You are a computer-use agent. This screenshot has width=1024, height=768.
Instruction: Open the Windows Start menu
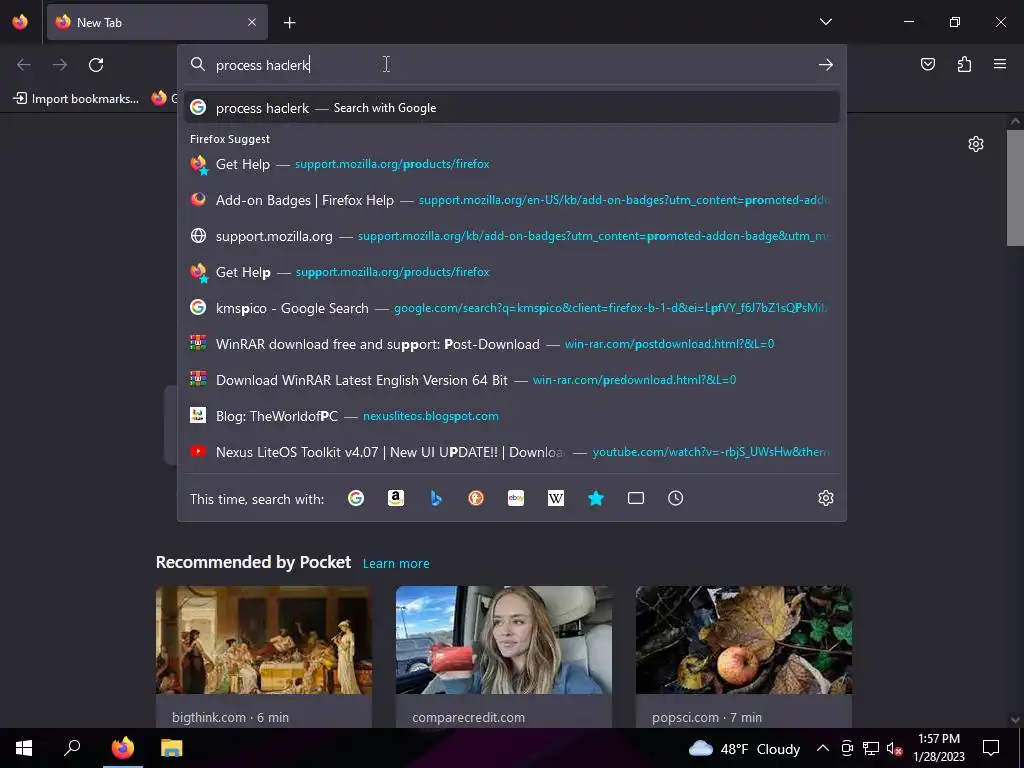(24, 748)
